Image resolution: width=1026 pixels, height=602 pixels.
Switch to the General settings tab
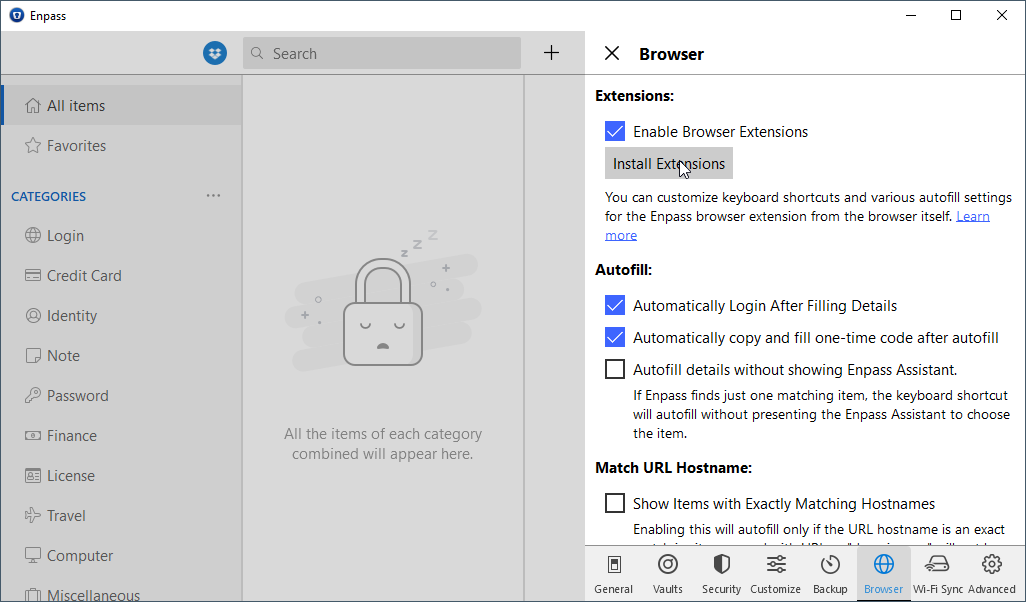[613, 573]
